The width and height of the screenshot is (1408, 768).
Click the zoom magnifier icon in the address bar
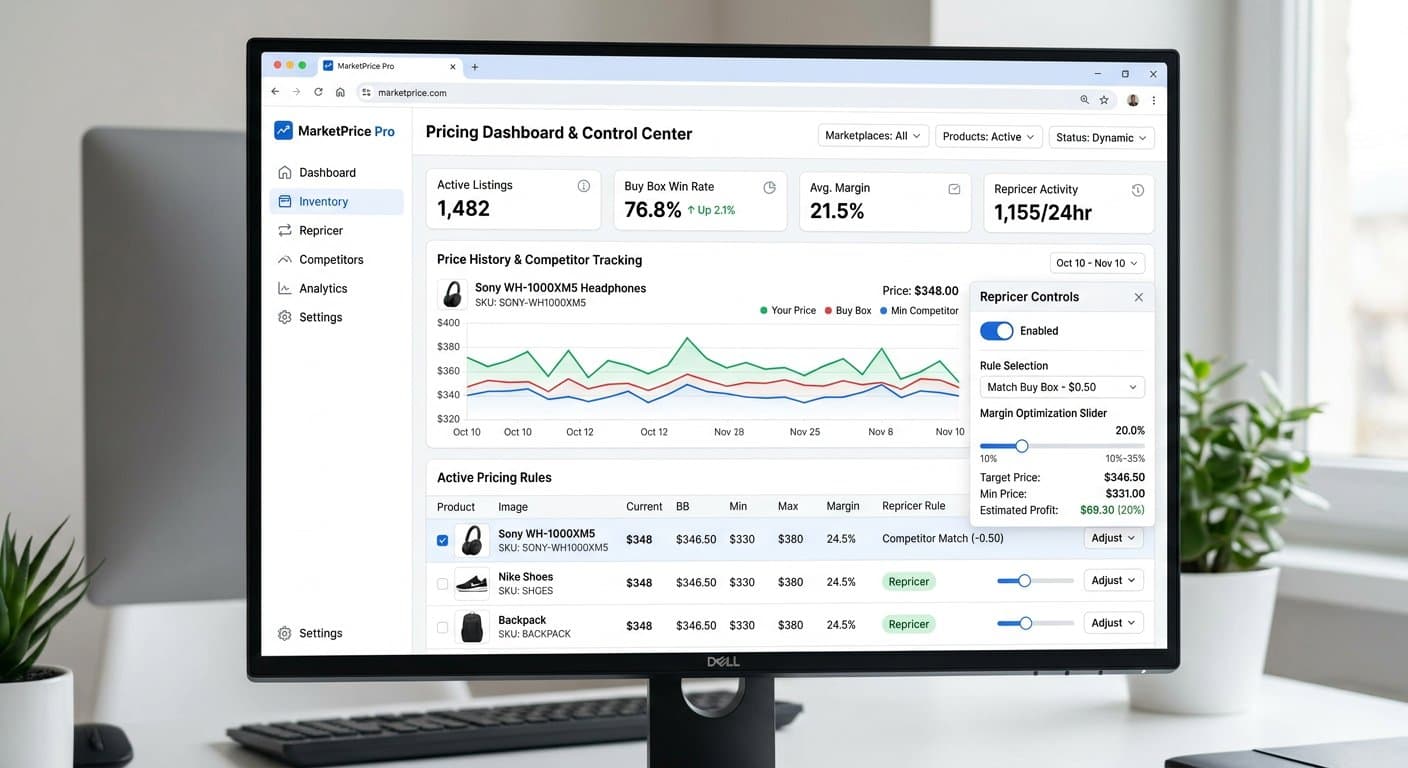pos(1084,100)
